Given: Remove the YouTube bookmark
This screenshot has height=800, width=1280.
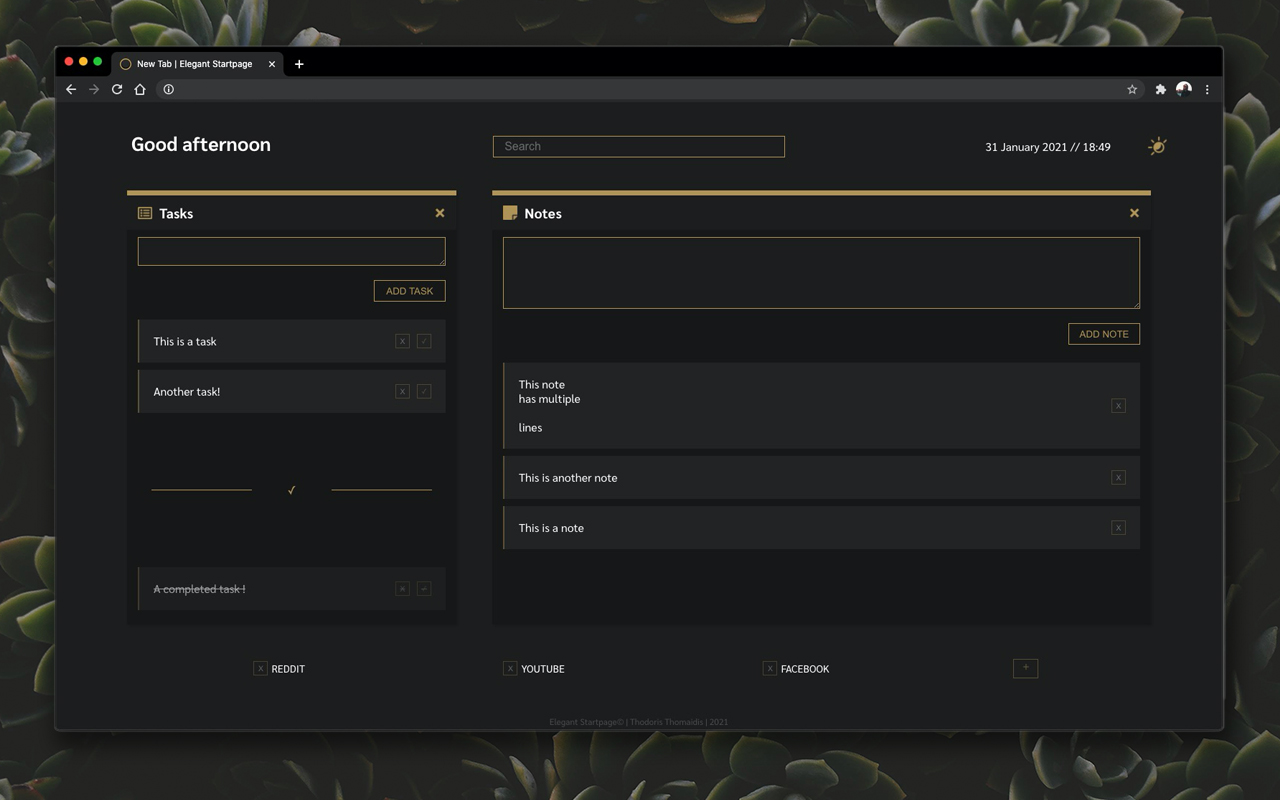Looking at the screenshot, I should pyautogui.click(x=510, y=668).
